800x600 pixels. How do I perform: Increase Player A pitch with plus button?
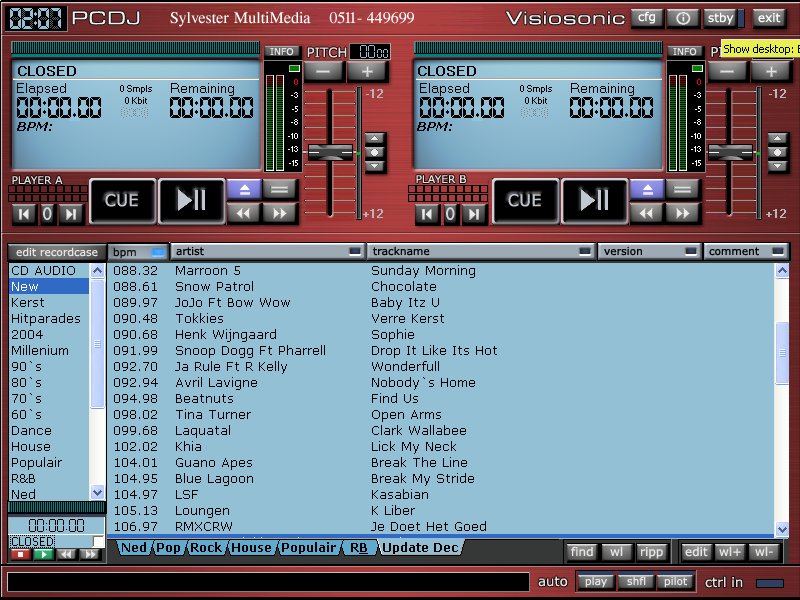pyautogui.click(x=367, y=72)
